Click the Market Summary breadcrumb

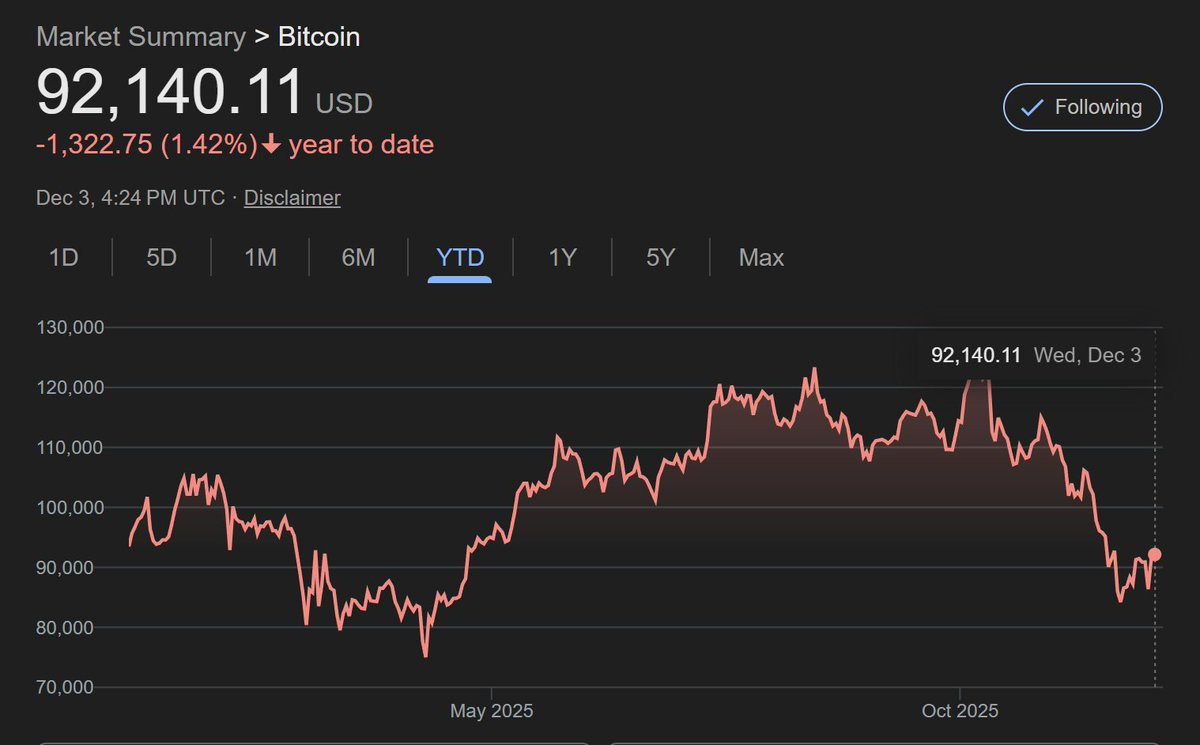(140, 37)
